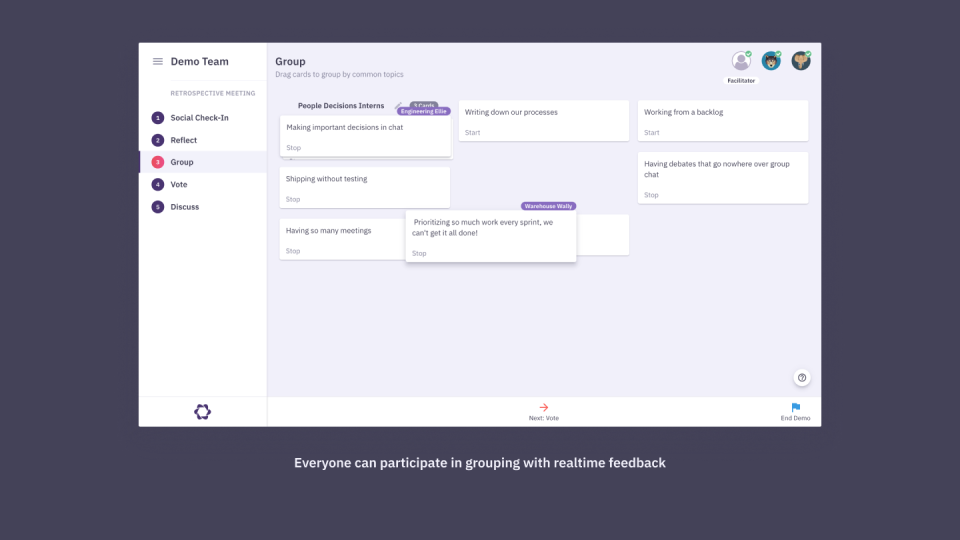
Task: Go to Social Check-In phase
Action: [199, 118]
